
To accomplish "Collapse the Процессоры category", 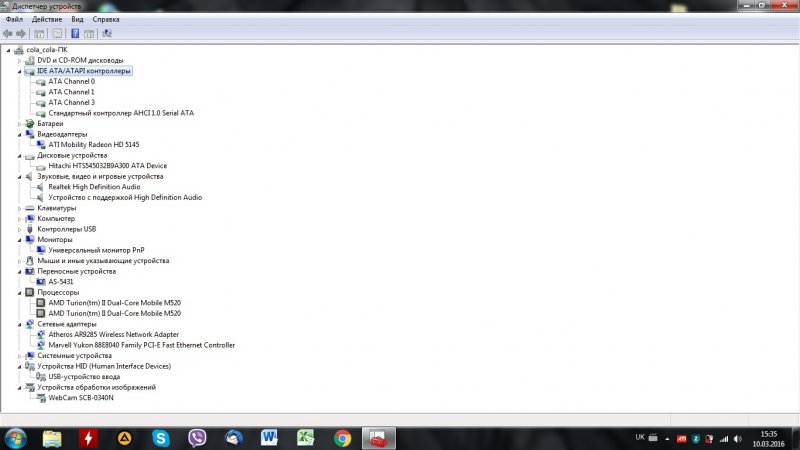I will [19, 292].
